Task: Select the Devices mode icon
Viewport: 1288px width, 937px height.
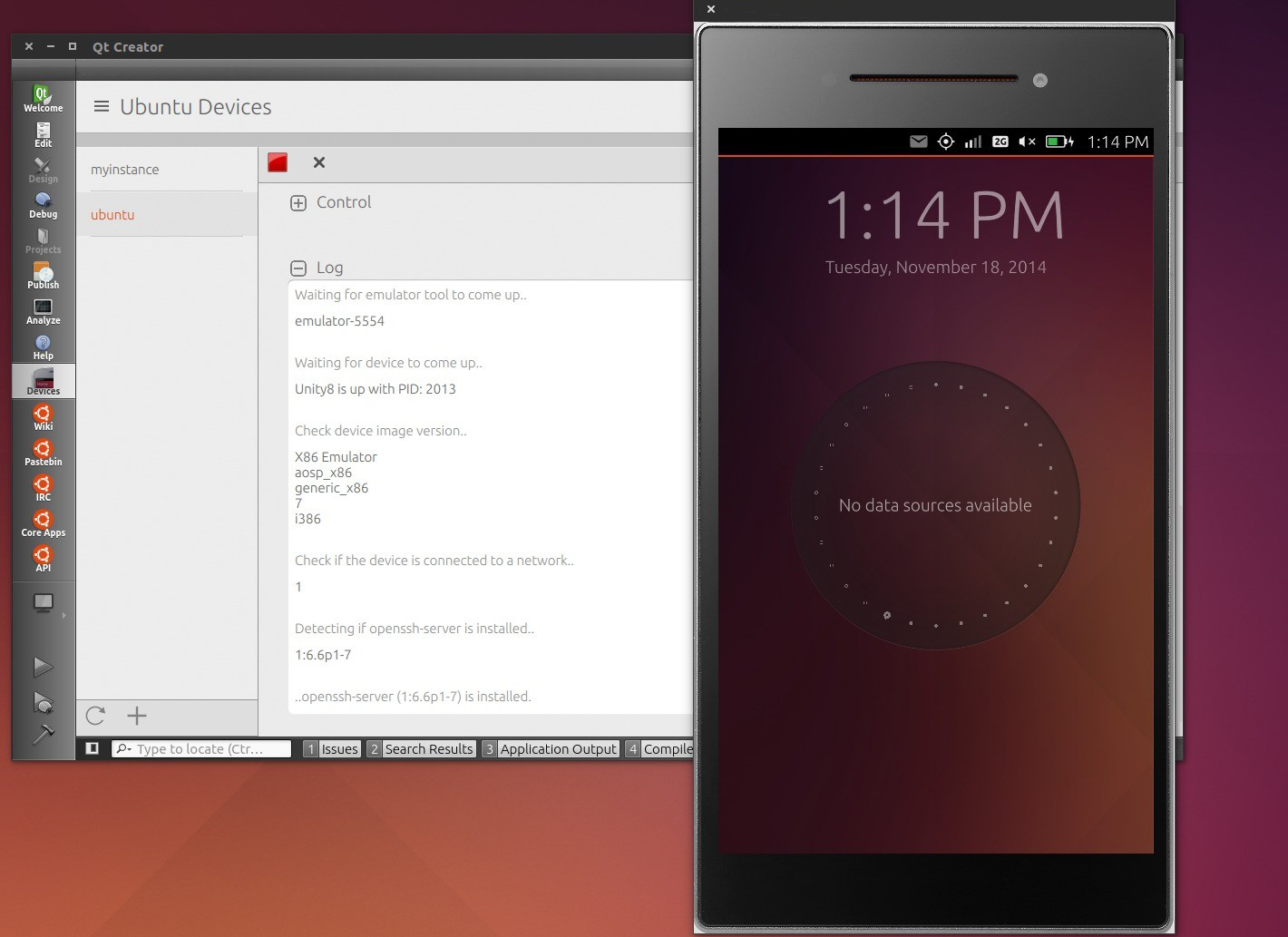Action: pyautogui.click(x=43, y=382)
